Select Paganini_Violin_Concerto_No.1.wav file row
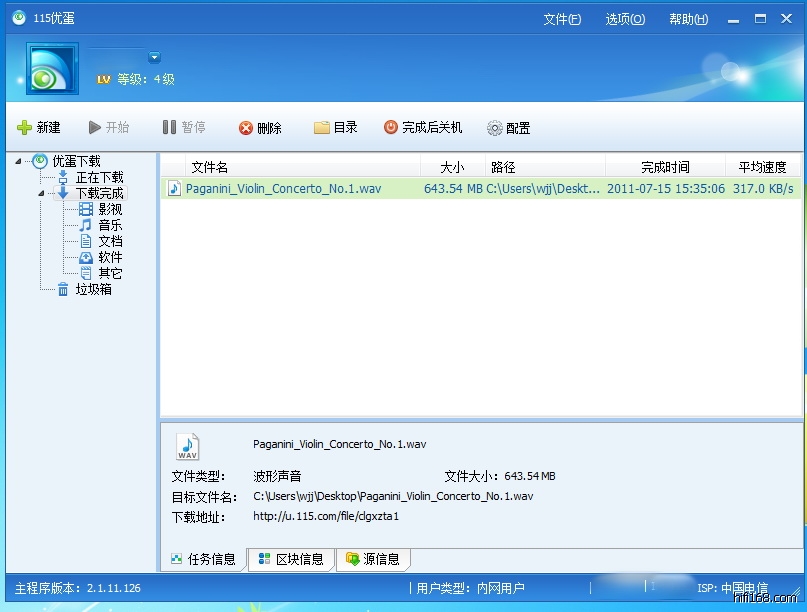Screen dimensions: 807x612 [283, 188]
